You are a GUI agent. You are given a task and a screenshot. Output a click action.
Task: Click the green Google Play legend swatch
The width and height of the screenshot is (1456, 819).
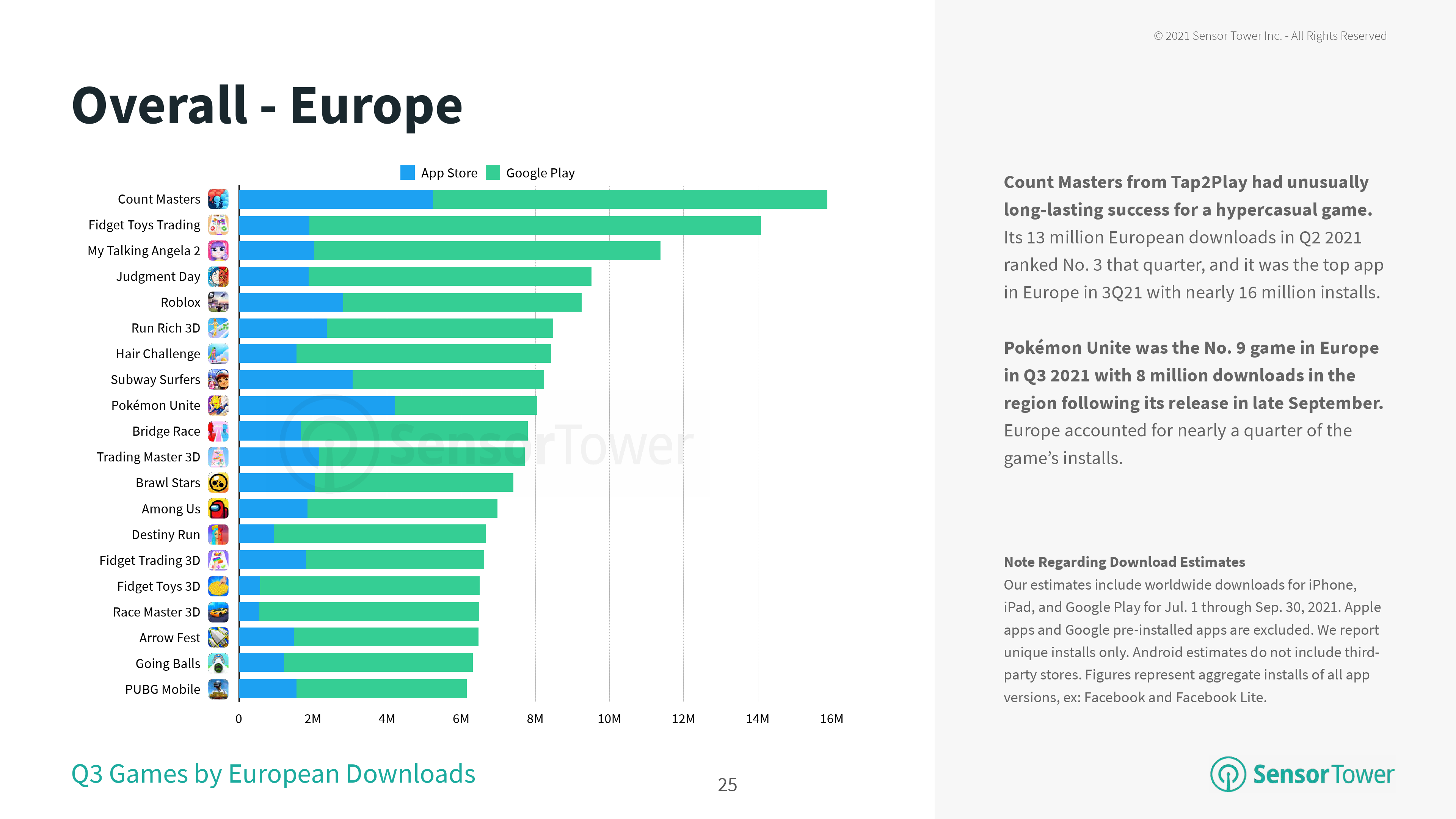(493, 173)
